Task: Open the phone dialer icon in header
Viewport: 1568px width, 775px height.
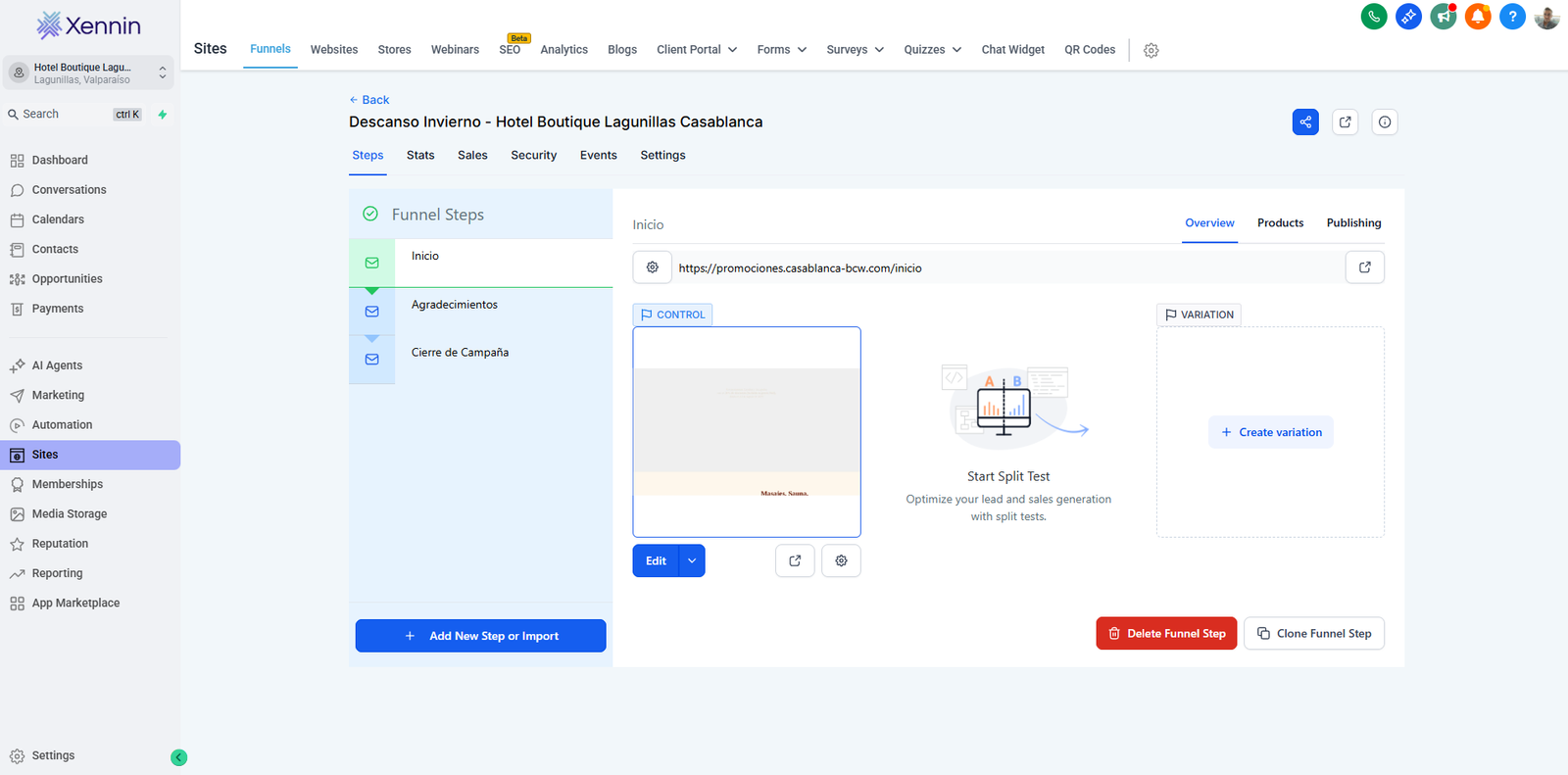Action: 1374,17
